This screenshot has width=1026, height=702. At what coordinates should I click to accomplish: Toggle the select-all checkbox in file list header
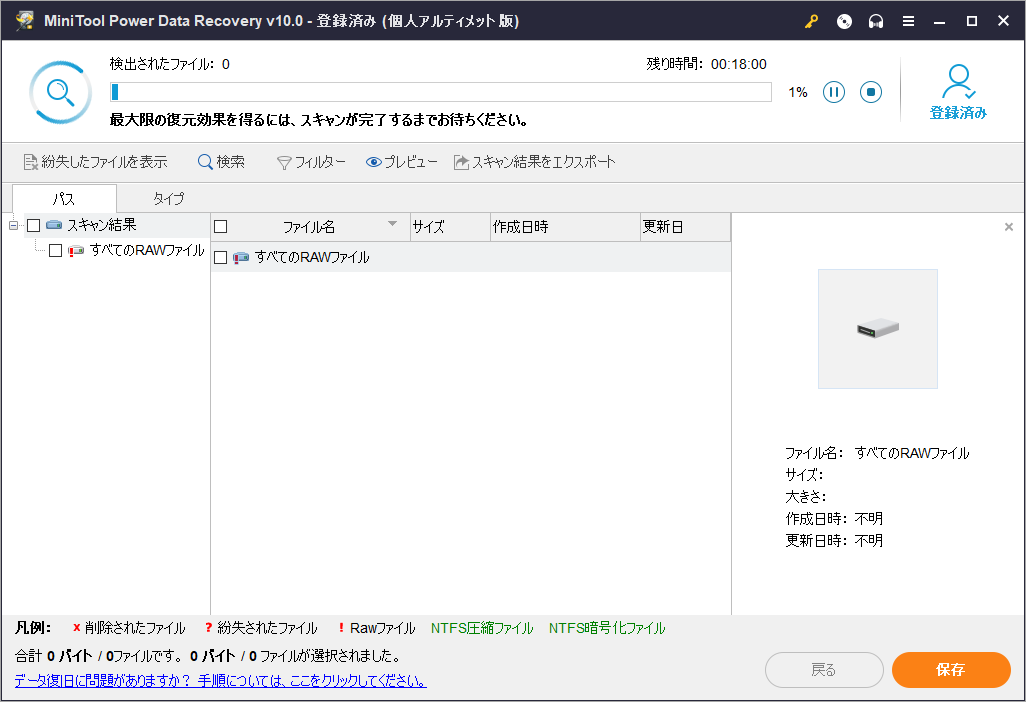tap(221, 226)
